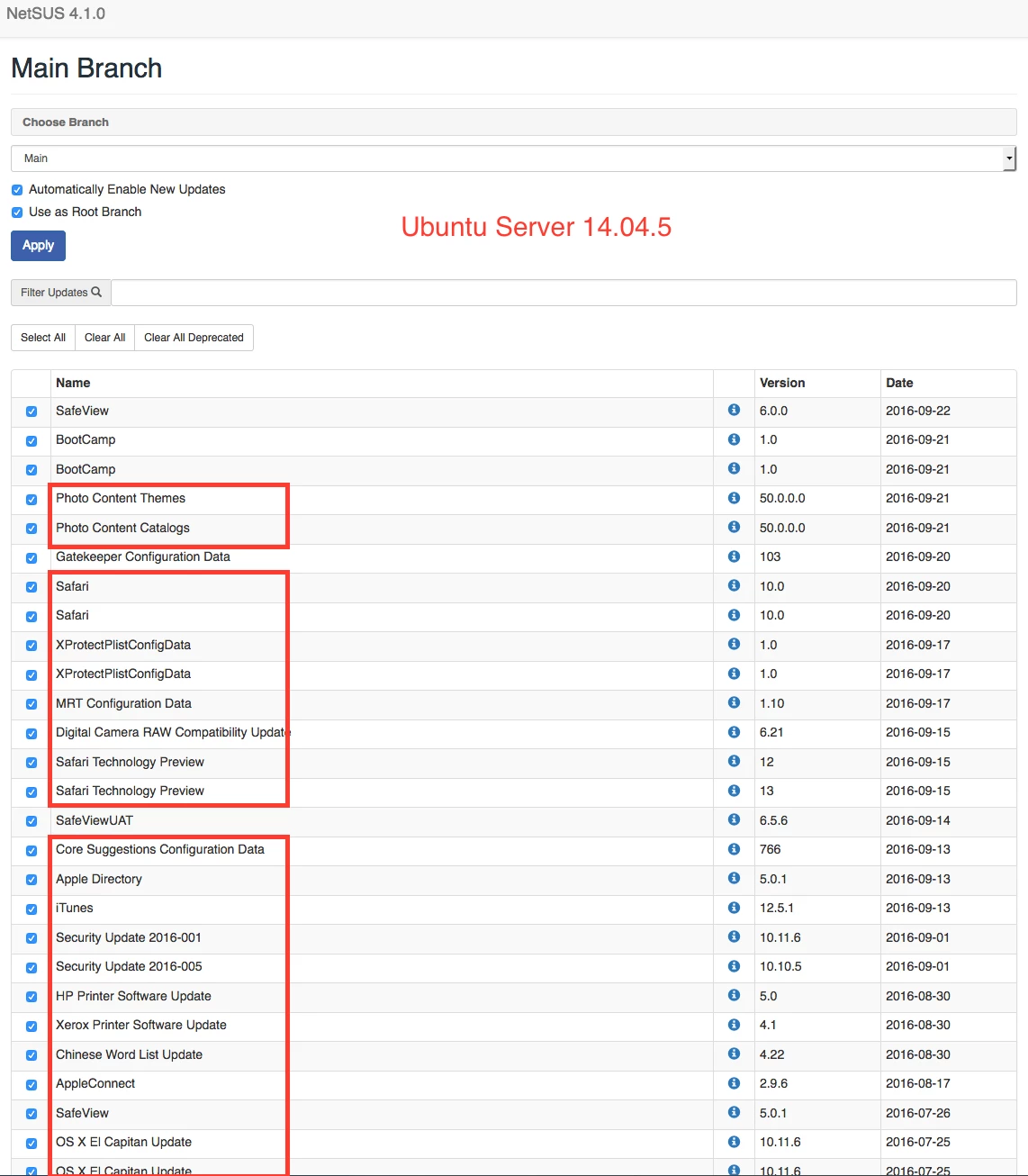Image resolution: width=1028 pixels, height=1176 pixels.
Task: Uncheck the Photo Content Themes checkbox
Action: click(x=32, y=499)
